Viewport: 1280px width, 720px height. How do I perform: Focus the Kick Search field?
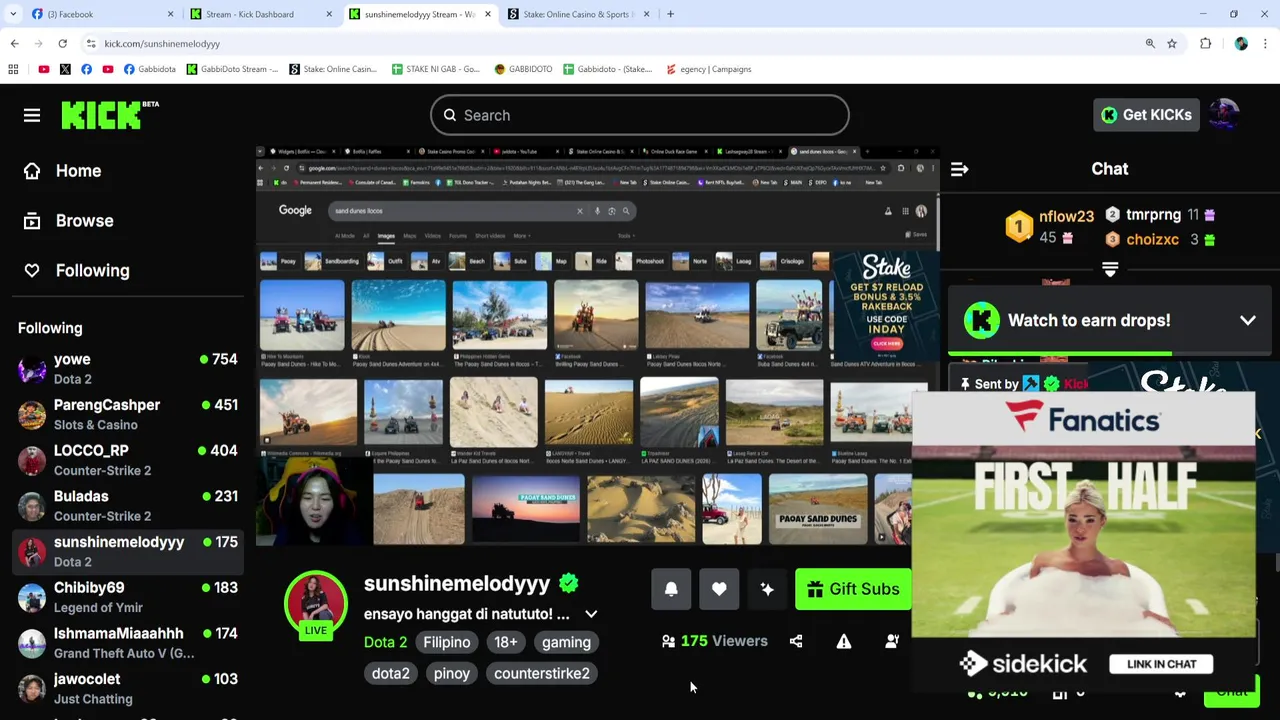640,115
